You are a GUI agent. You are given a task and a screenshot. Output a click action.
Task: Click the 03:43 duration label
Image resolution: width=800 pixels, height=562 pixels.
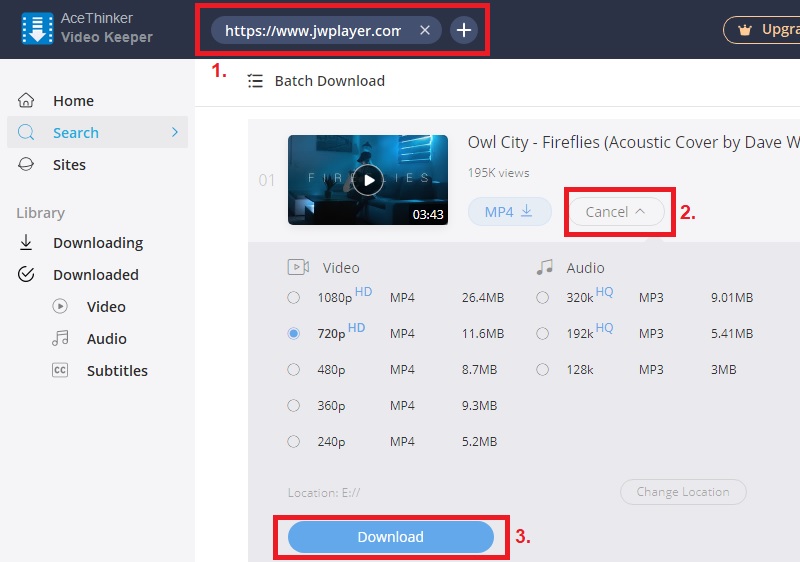coord(428,214)
